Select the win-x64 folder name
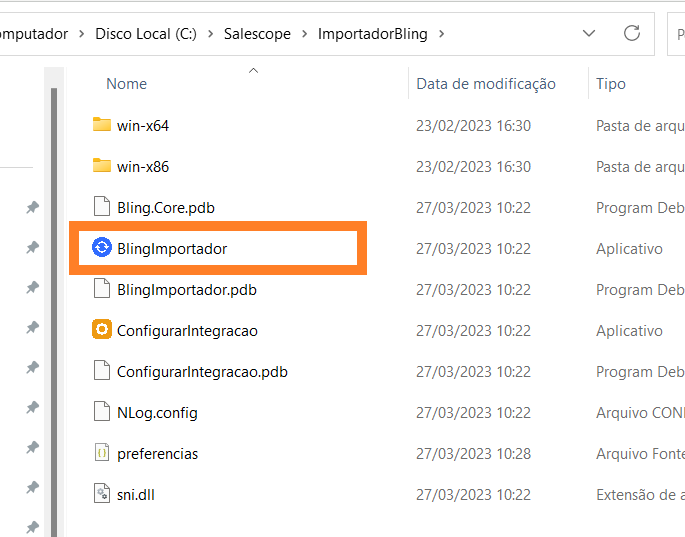Viewport: 685px width, 537px height. coord(143,126)
